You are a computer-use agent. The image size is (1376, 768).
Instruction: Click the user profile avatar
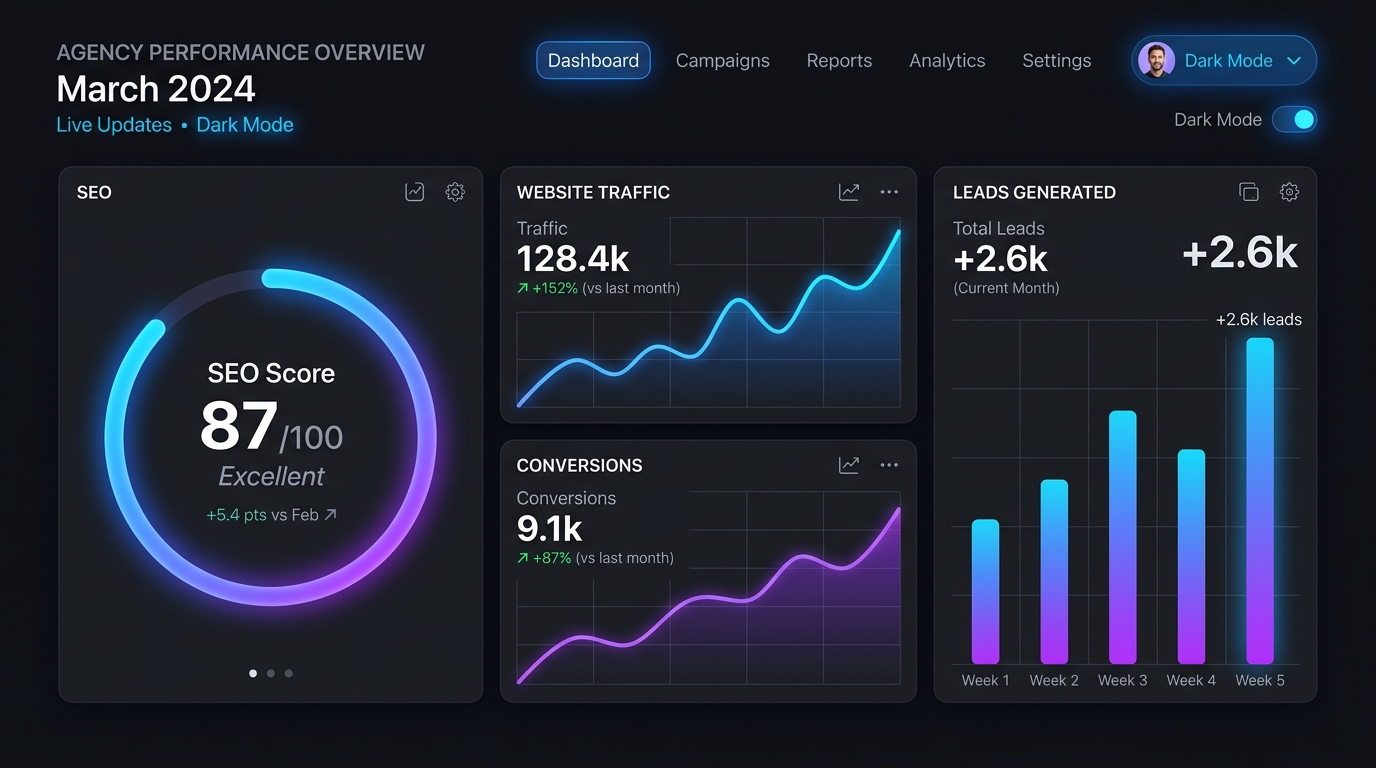click(x=1156, y=60)
